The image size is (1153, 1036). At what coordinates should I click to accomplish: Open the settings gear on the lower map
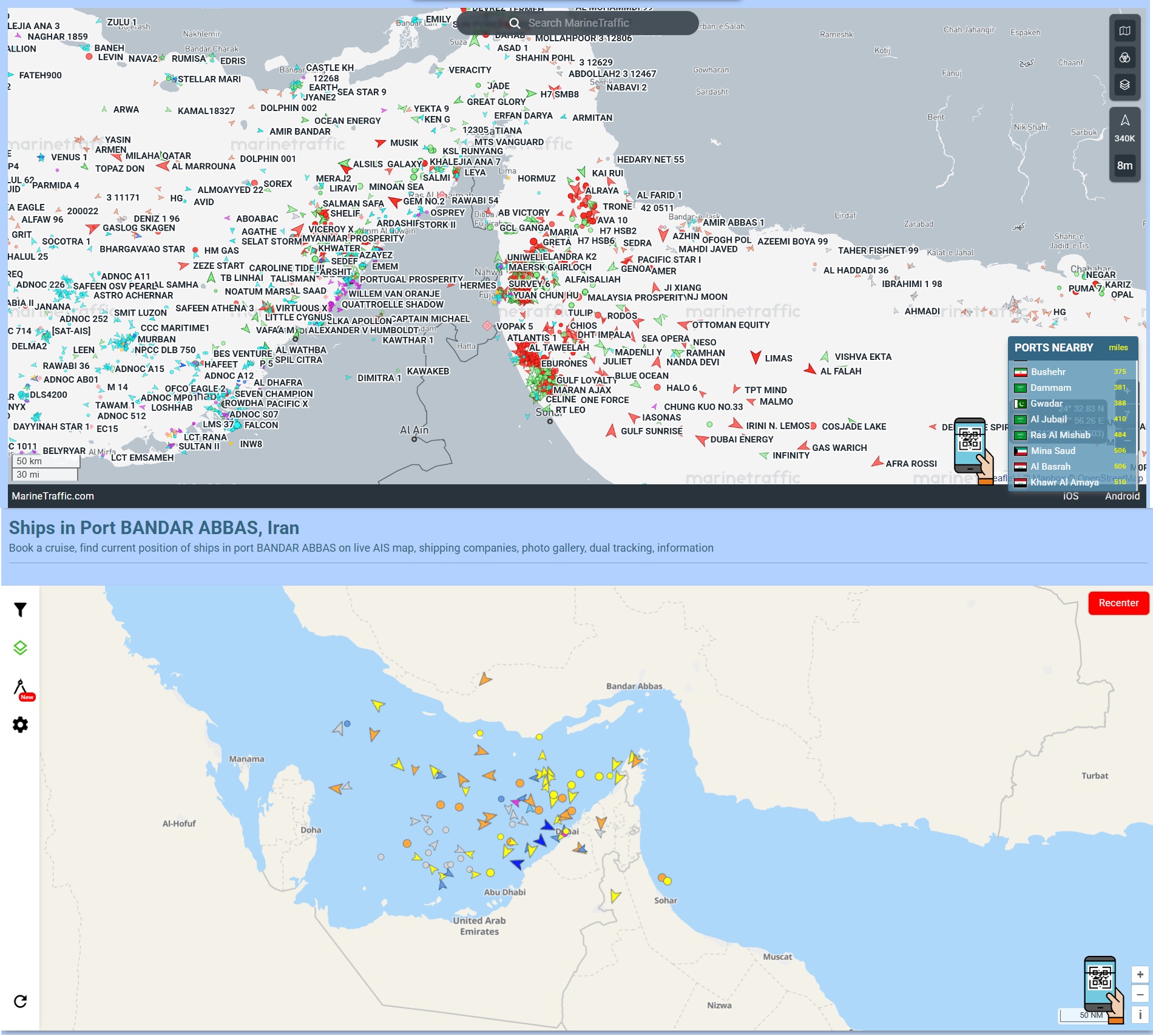[20, 725]
